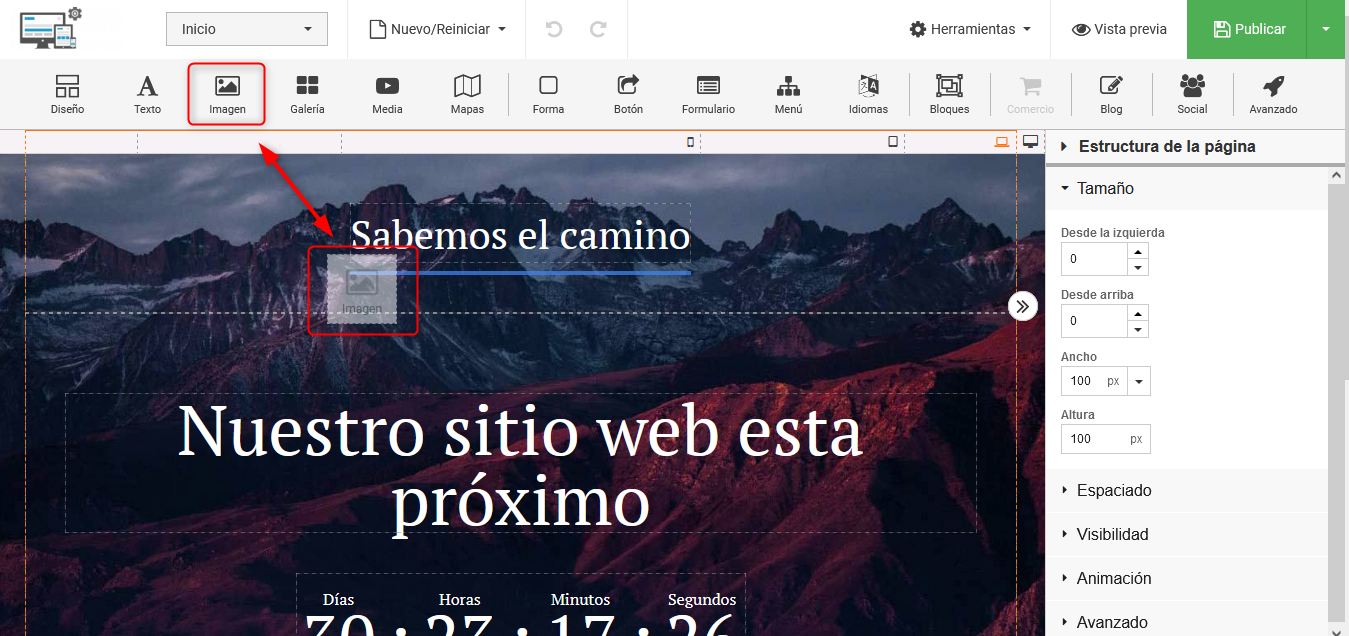Open the Bloques tool
Image resolution: width=1349 pixels, height=636 pixels.
949,94
